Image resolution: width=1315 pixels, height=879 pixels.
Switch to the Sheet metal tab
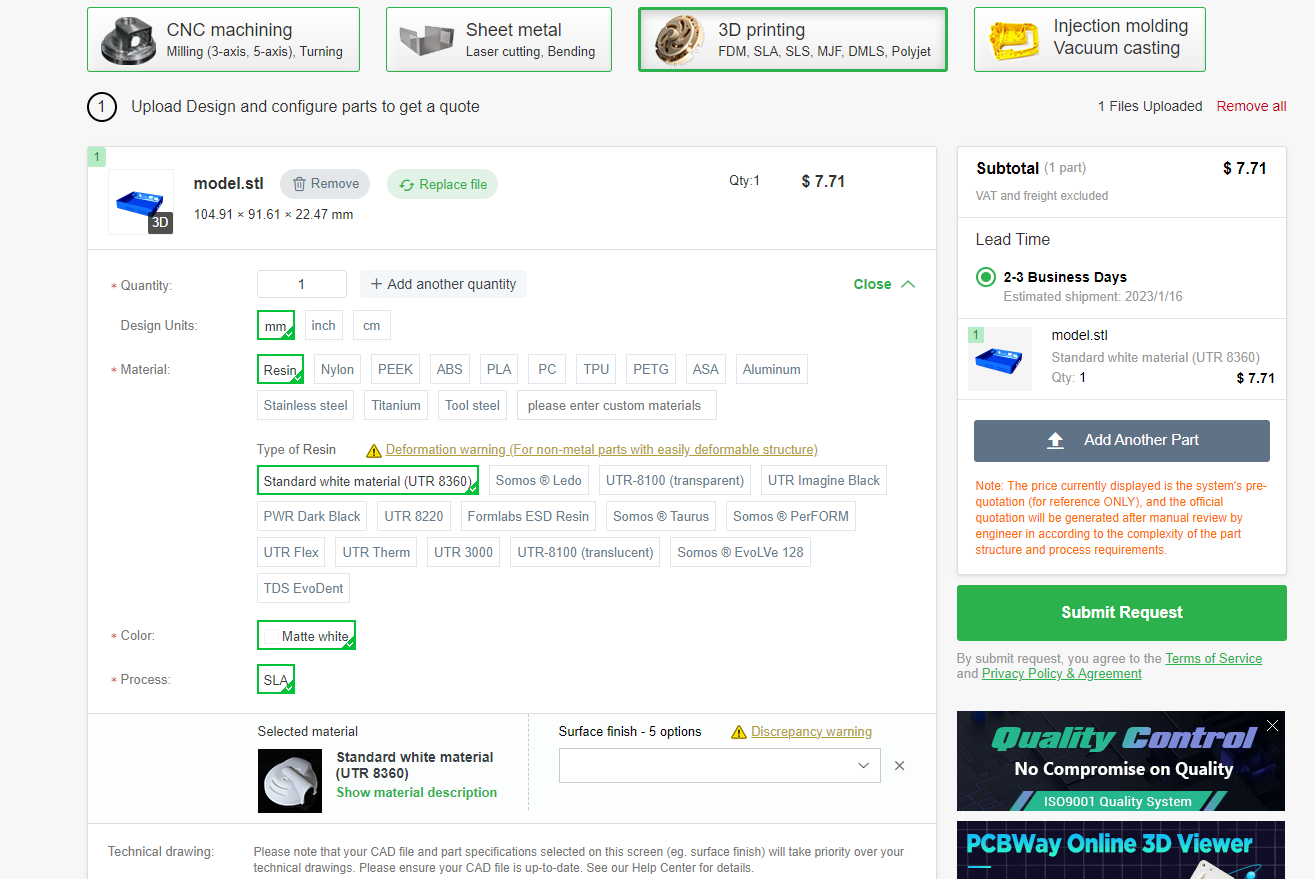pyautogui.click(x=498, y=40)
